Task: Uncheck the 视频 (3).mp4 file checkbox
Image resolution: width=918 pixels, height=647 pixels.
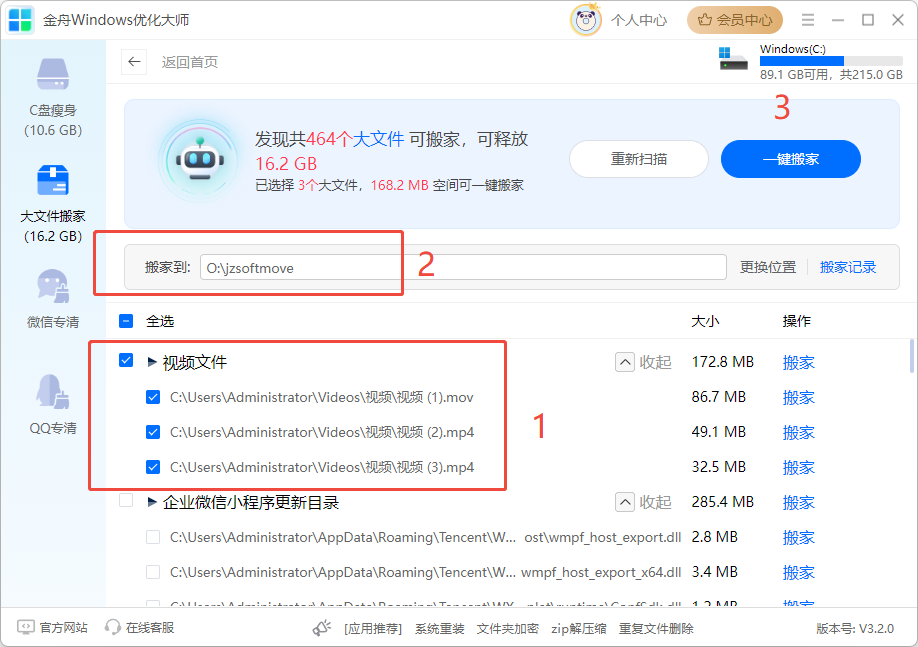Action: point(153,467)
